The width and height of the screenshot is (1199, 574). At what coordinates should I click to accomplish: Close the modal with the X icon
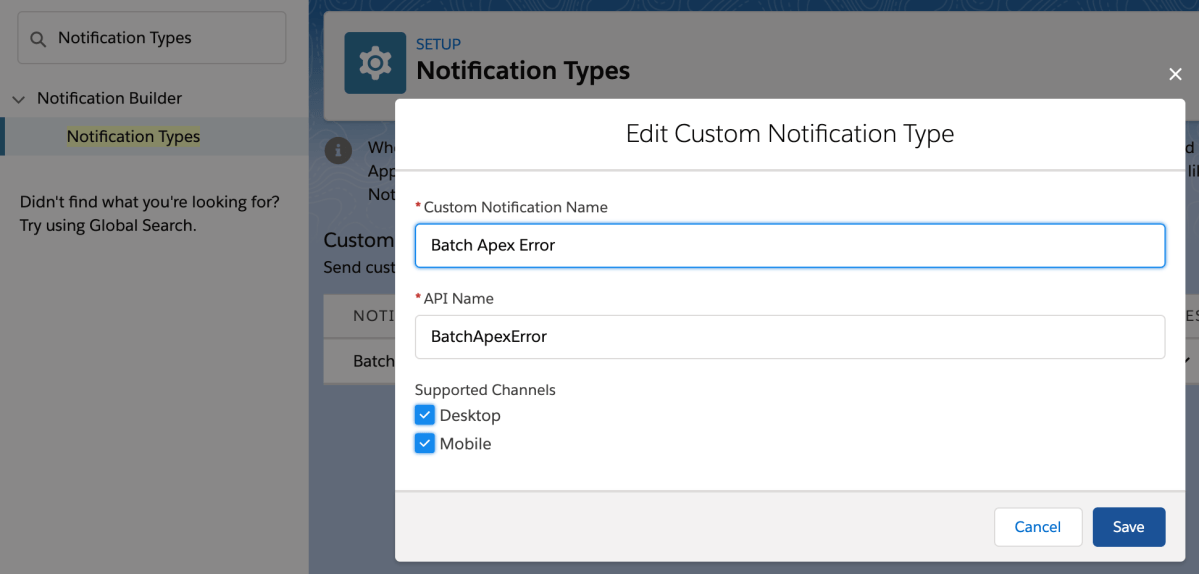[1175, 75]
